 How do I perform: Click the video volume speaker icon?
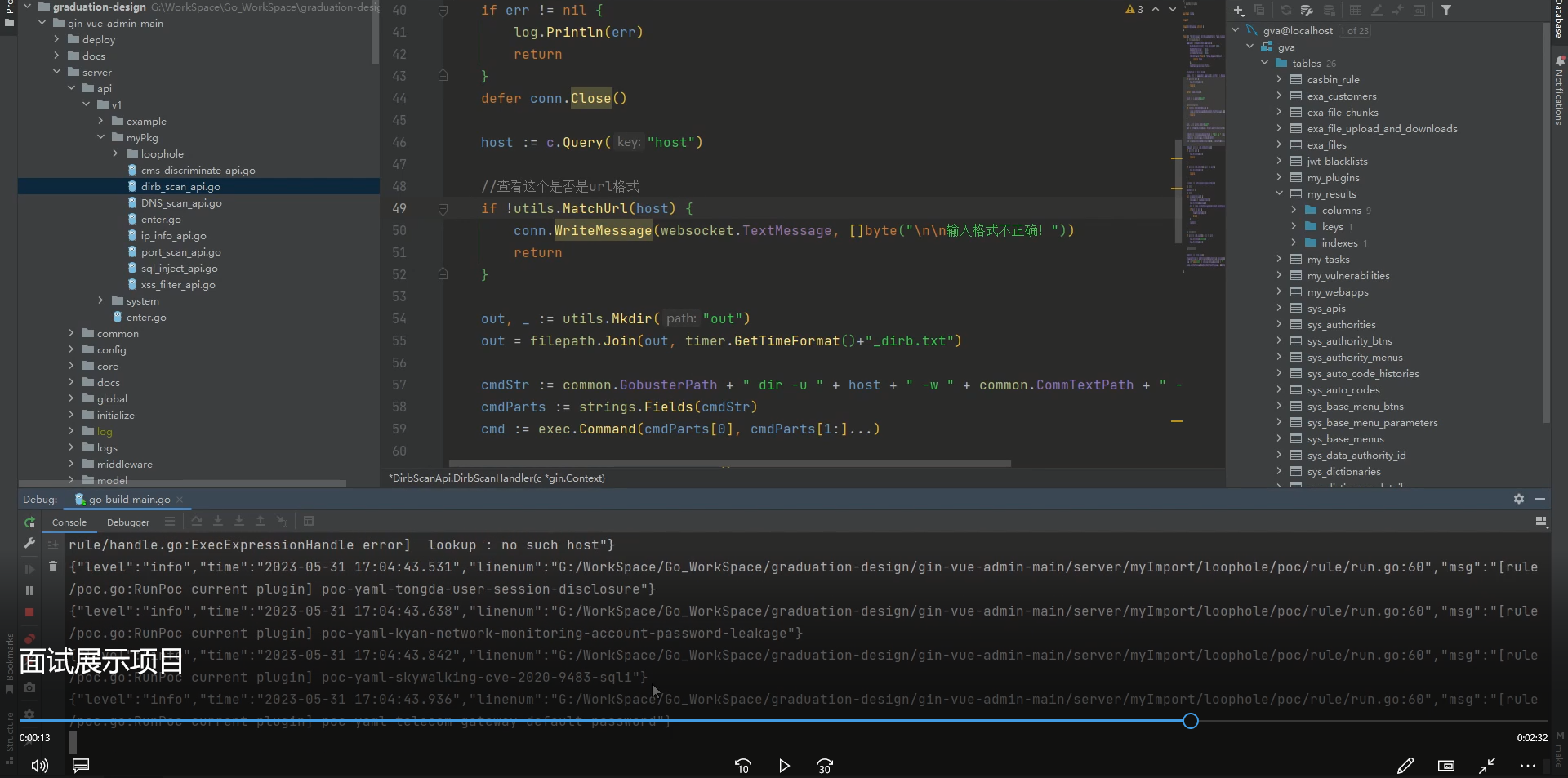pyautogui.click(x=39, y=766)
